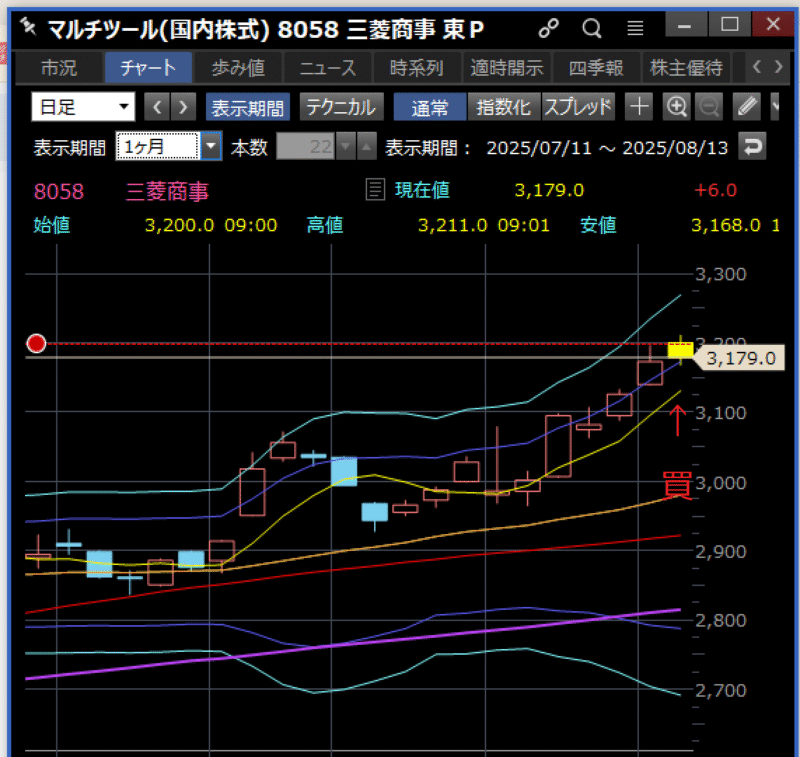Click the 本数 count field showing 22
This screenshot has width=800, height=757.
305,146
